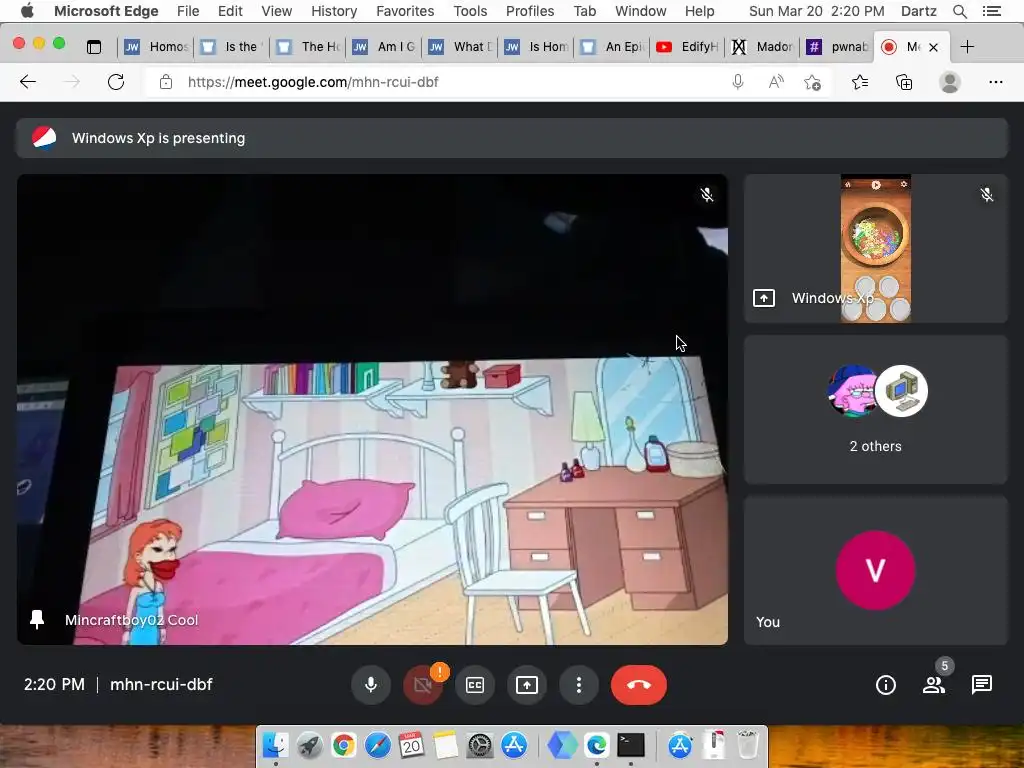The image size is (1024, 768).
Task: Show participants people icon with badge 5
Action: tap(934, 684)
